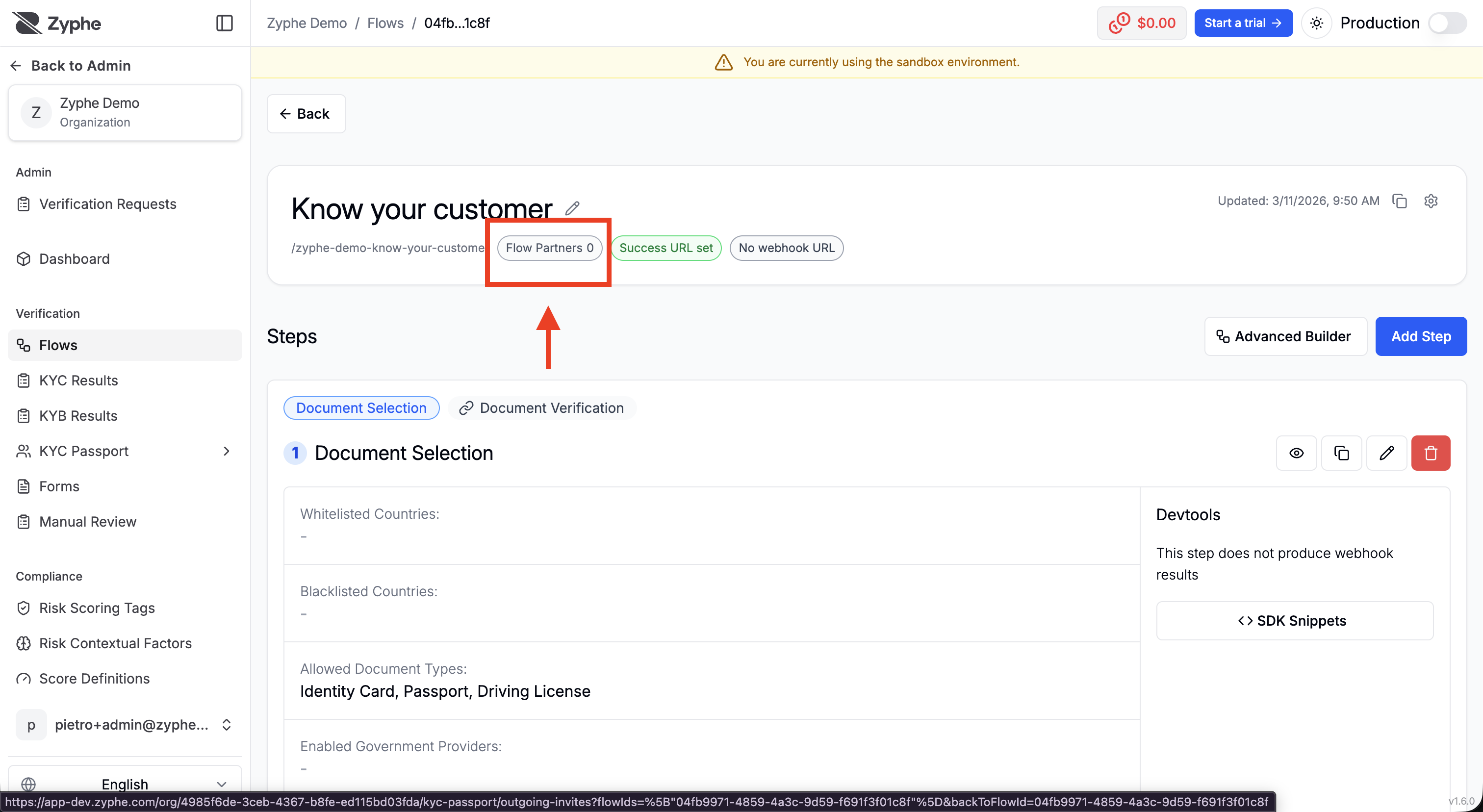Viewport: 1483px width, 812px height.
Task: Click the Zyphe logo
Action: coord(56,23)
